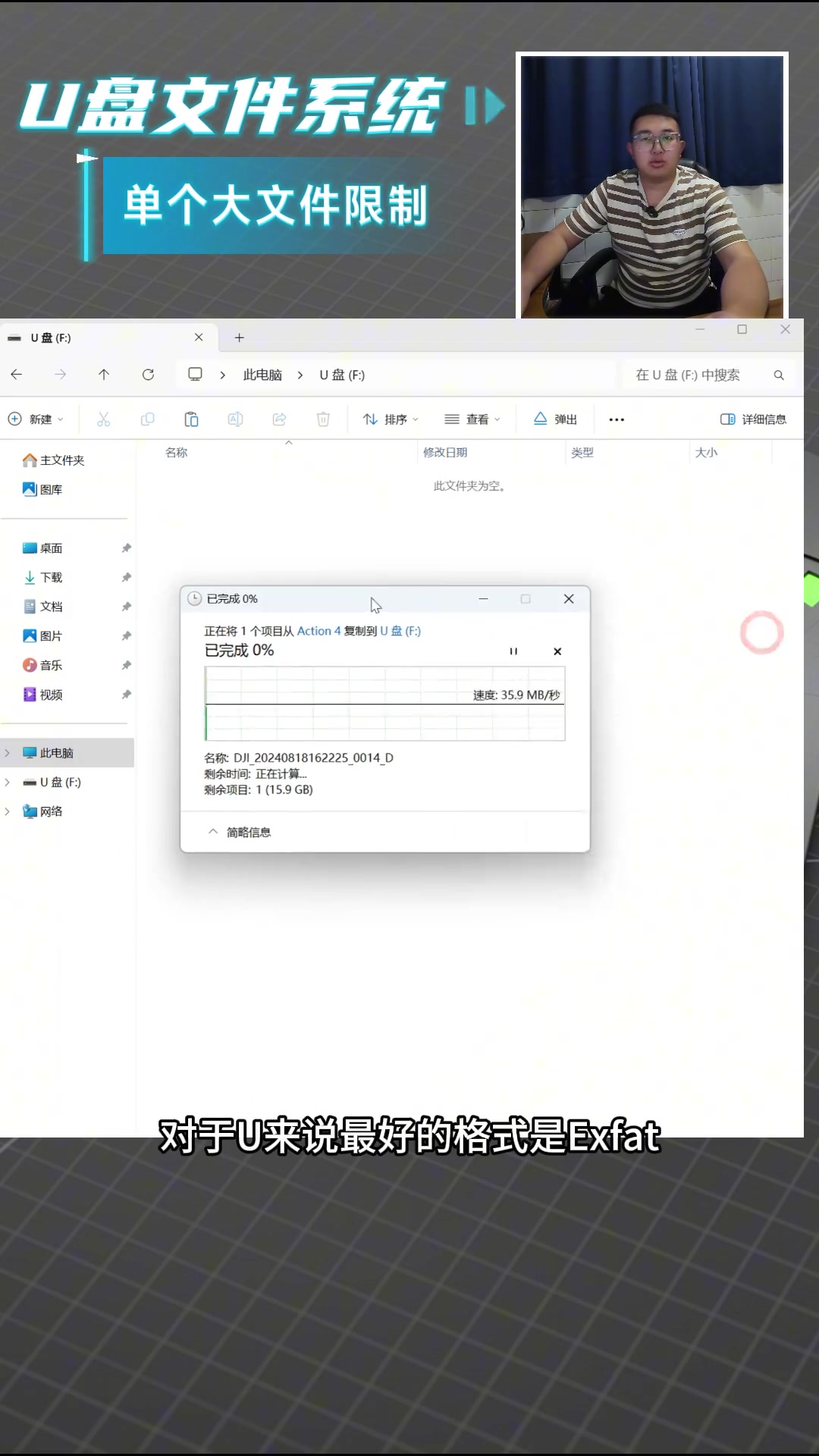Click the search magnifier icon
Image resolution: width=819 pixels, height=1456 pixels.
(779, 375)
